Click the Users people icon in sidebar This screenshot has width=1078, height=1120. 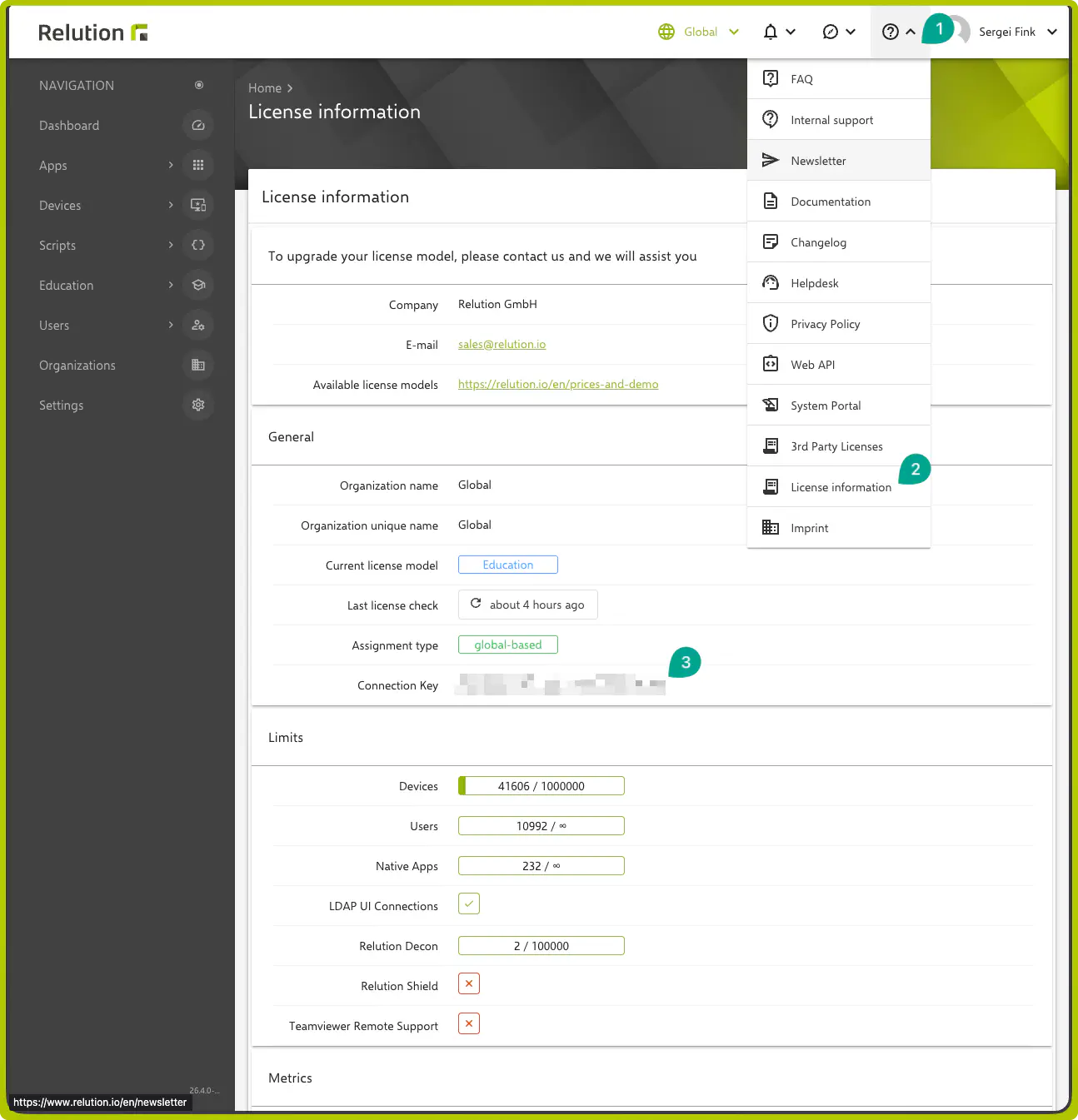pos(198,325)
